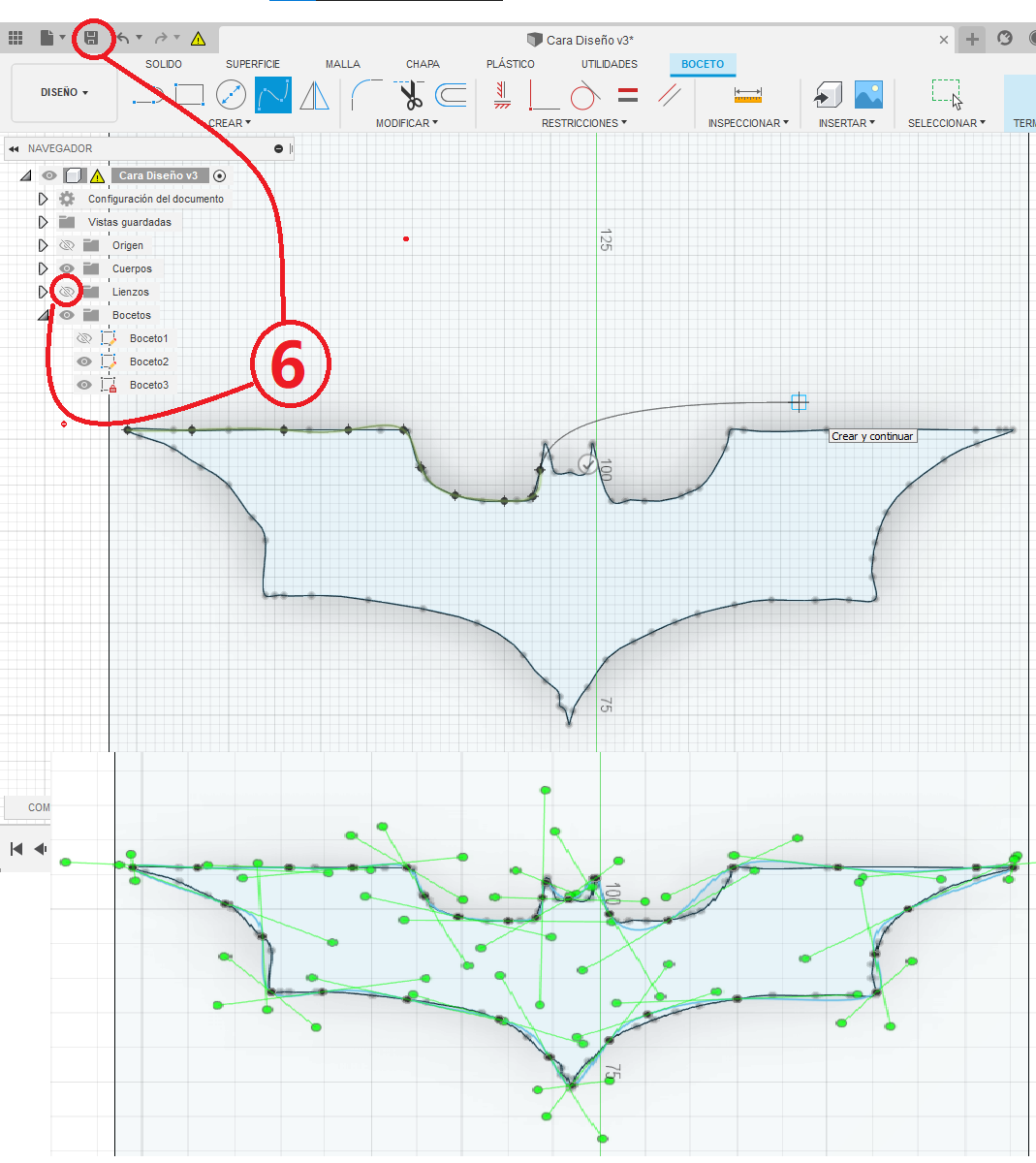Apply the Horizontal/Vertical constraint

(502, 95)
